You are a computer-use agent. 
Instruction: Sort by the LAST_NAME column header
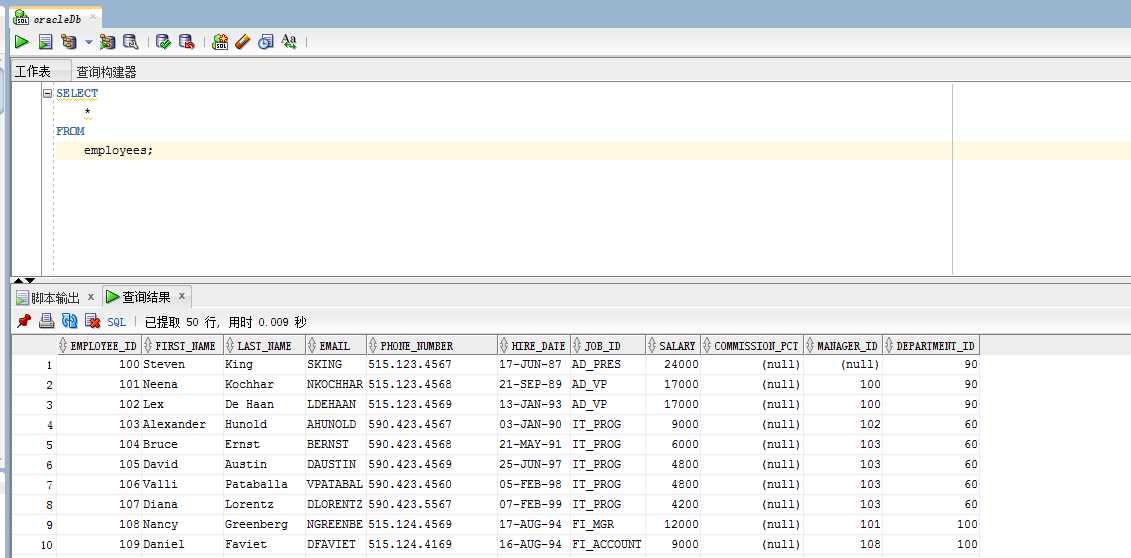[x=265, y=346]
